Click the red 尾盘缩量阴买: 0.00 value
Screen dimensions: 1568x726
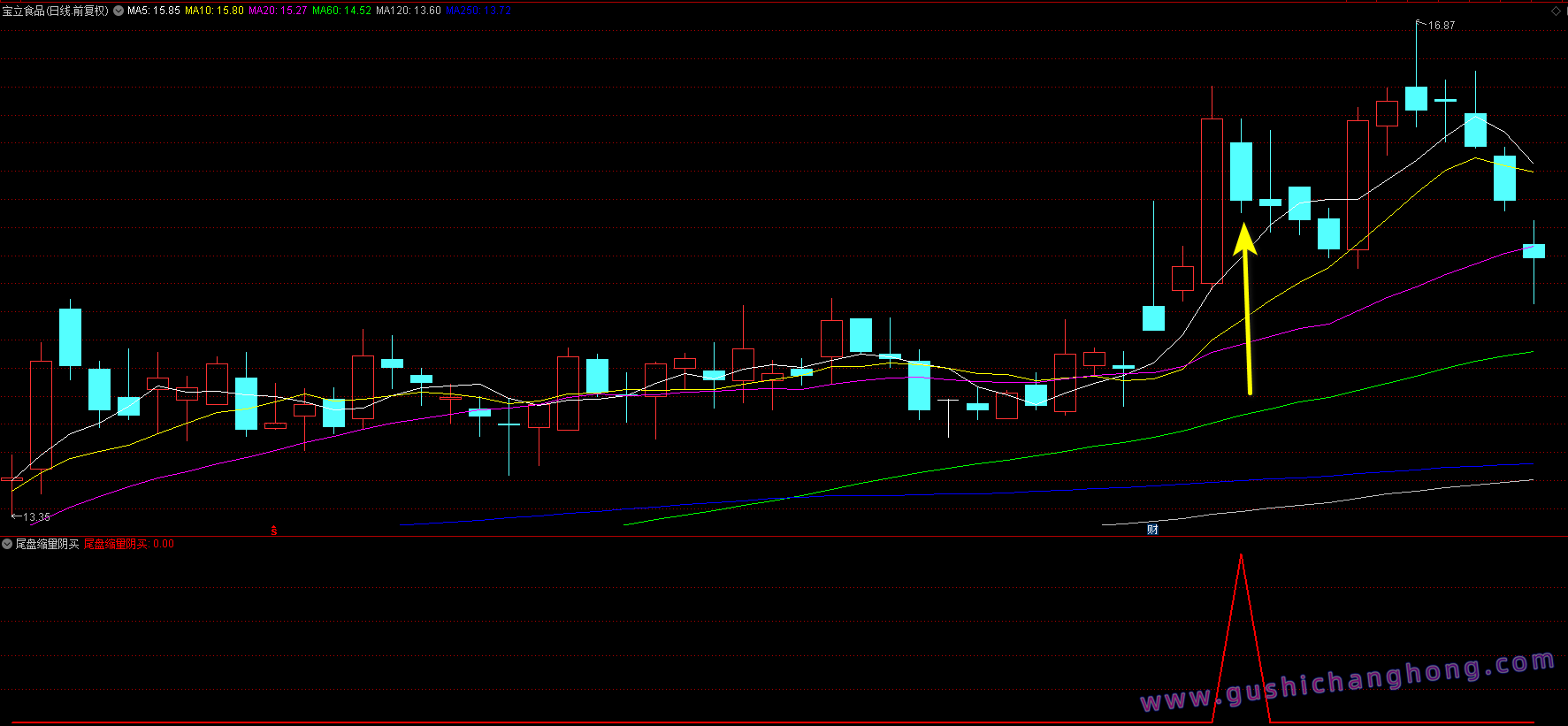(x=128, y=544)
